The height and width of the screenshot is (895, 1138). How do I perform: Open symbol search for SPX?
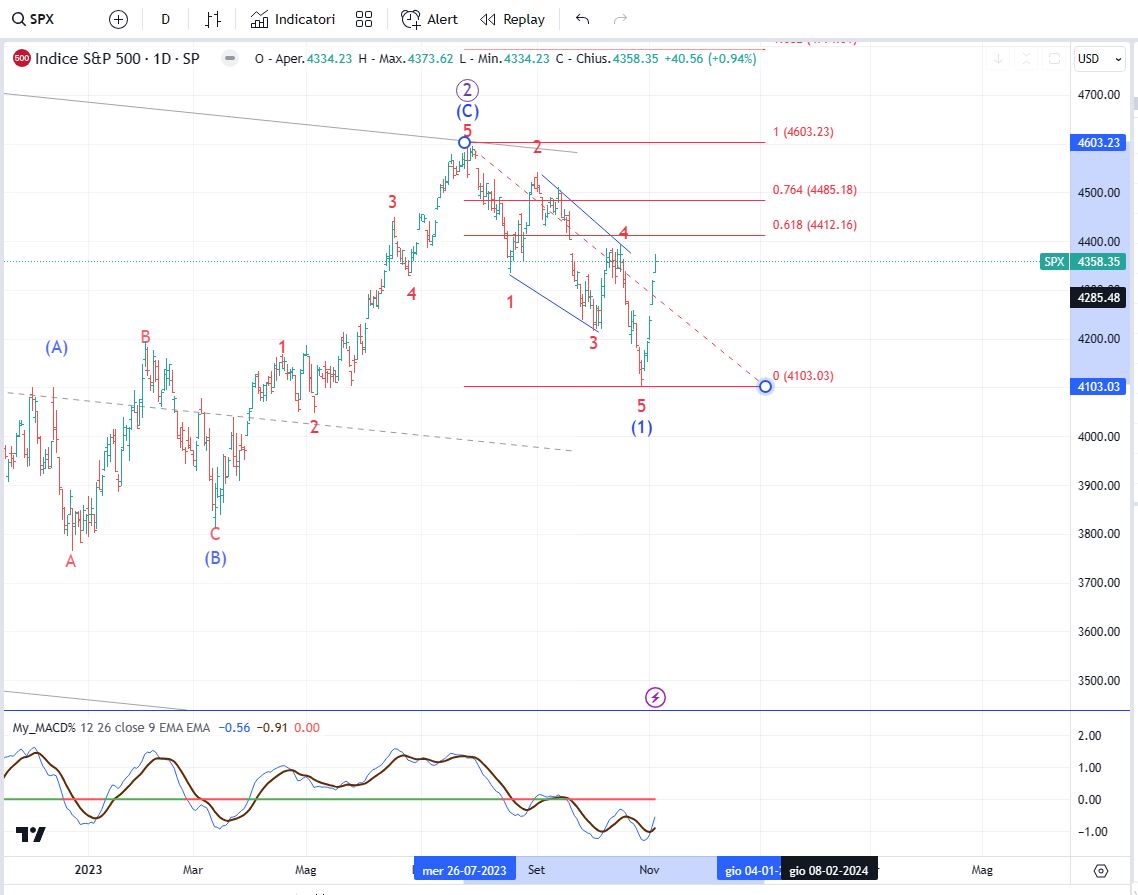pyautogui.click(x=33, y=19)
